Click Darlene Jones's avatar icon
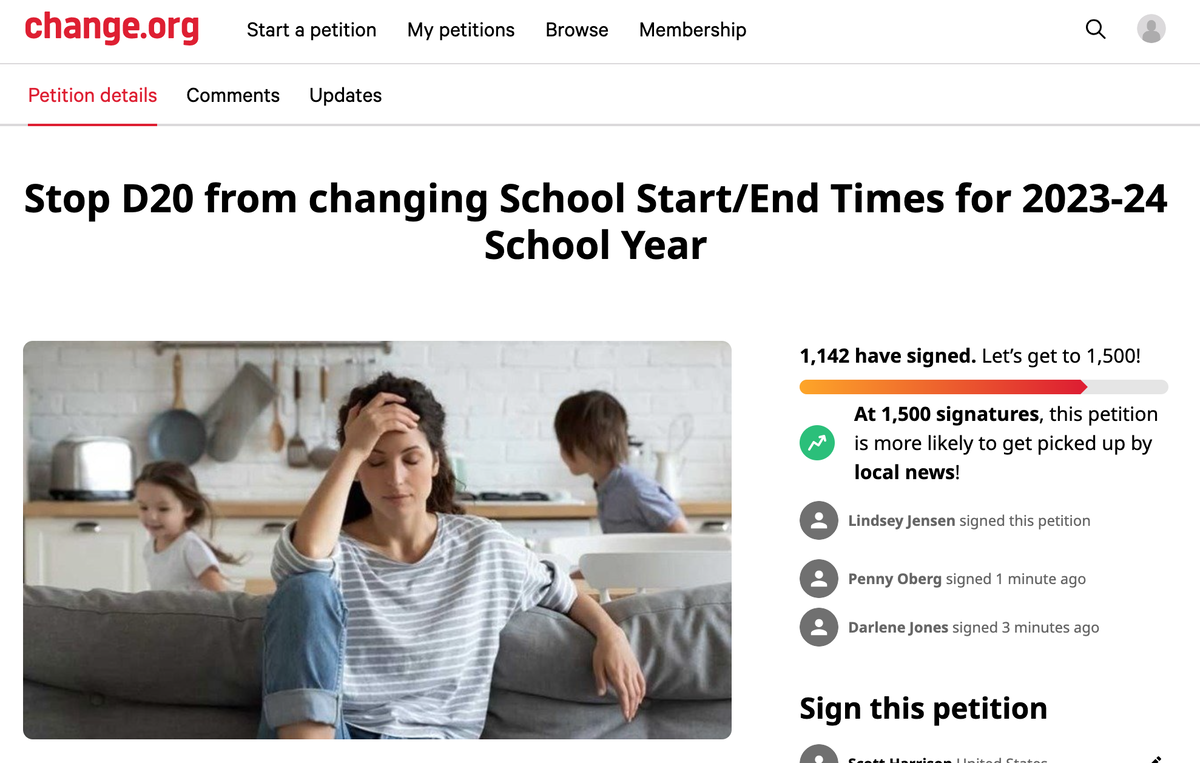This screenshot has width=1200, height=763. click(x=819, y=628)
